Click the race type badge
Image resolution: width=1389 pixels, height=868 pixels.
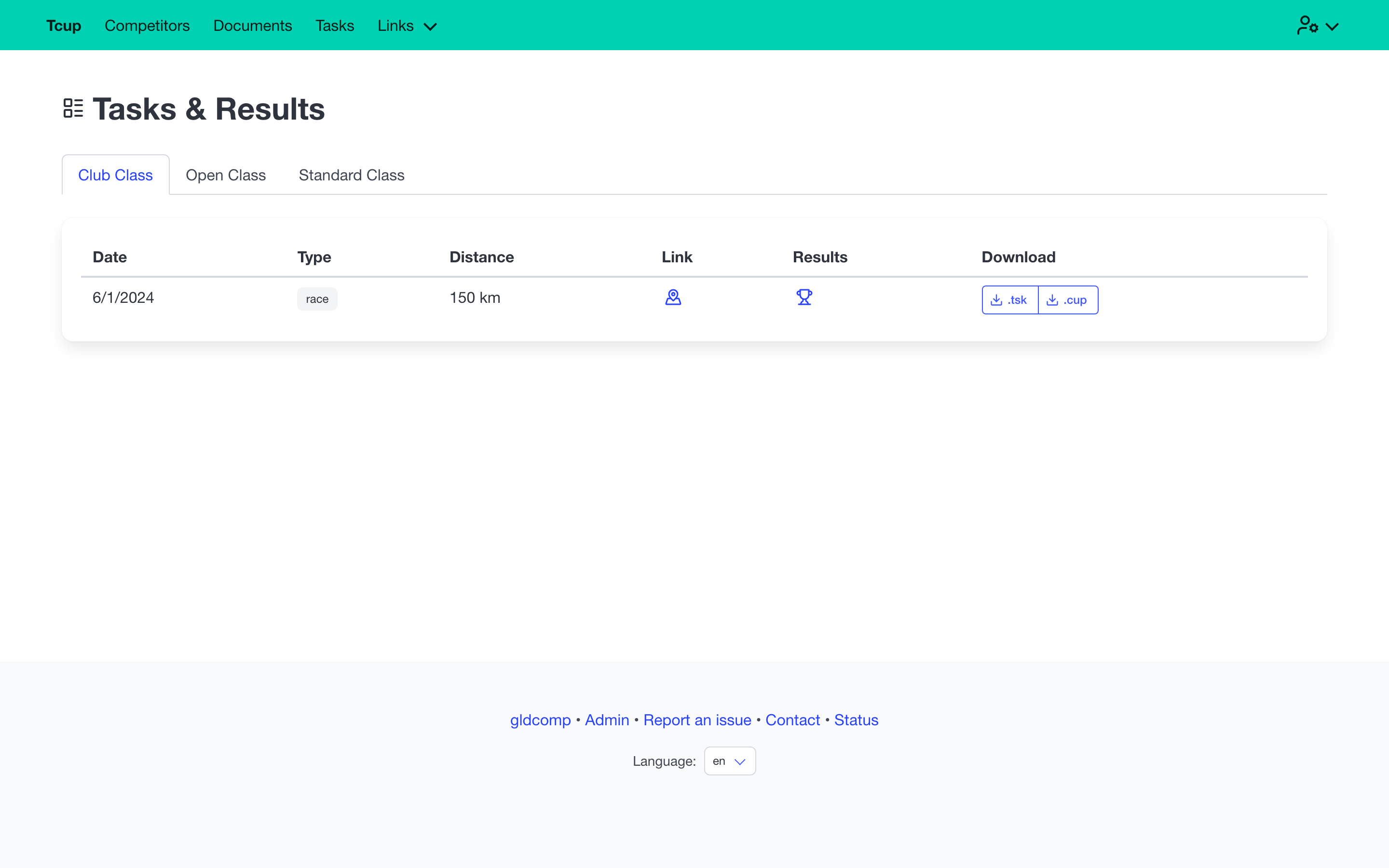pos(317,299)
